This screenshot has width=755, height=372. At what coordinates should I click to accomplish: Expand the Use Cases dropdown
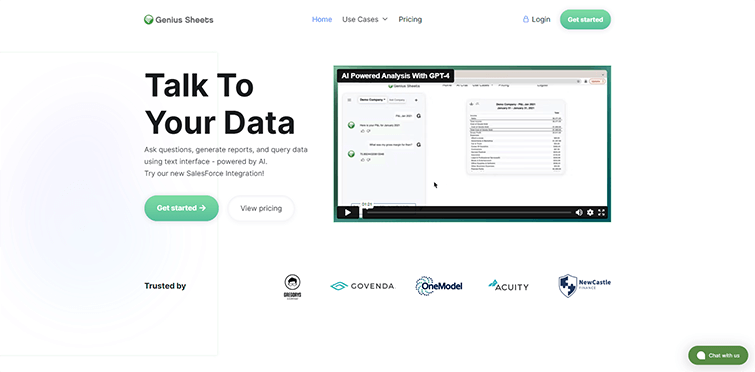coord(364,19)
